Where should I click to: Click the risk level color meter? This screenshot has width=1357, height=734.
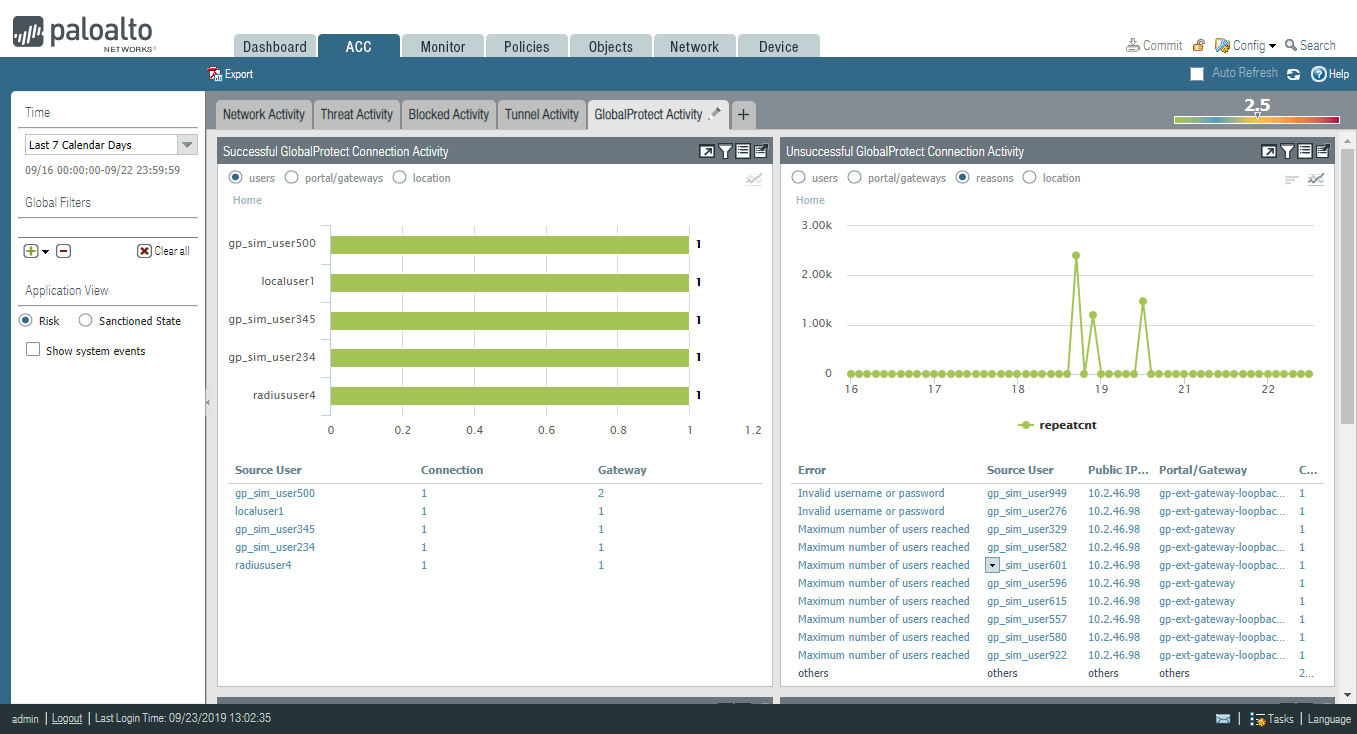click(x=1256, y=120)
